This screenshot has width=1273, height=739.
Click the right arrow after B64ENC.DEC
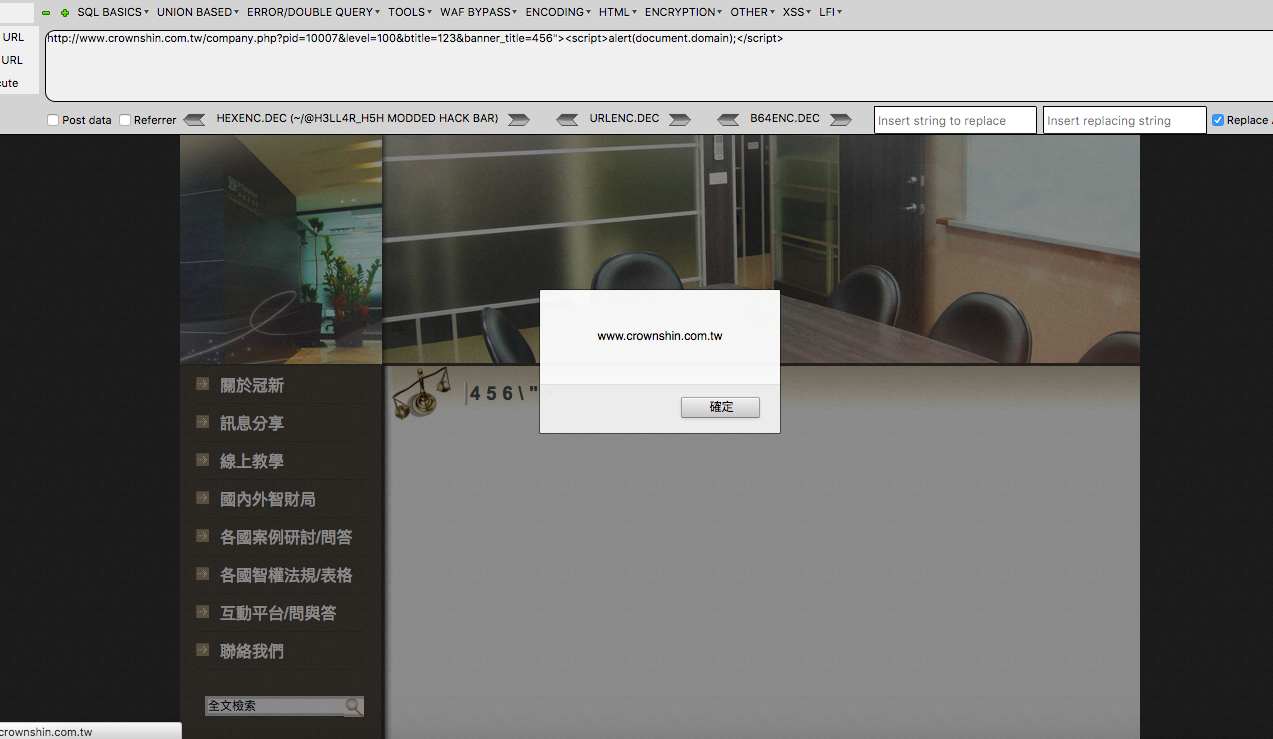[x=841, y=120]
